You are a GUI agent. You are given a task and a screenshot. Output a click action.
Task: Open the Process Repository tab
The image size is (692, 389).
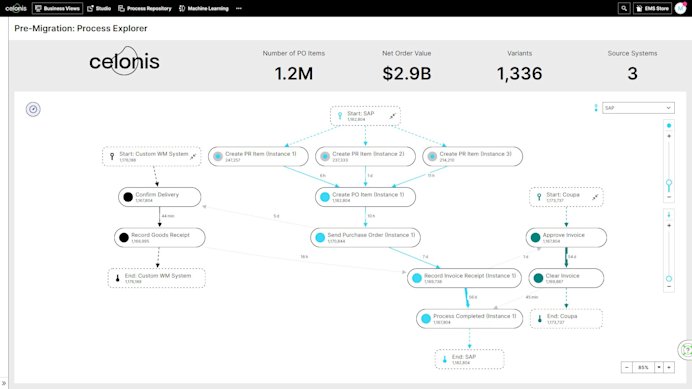(x=145, y=8)
